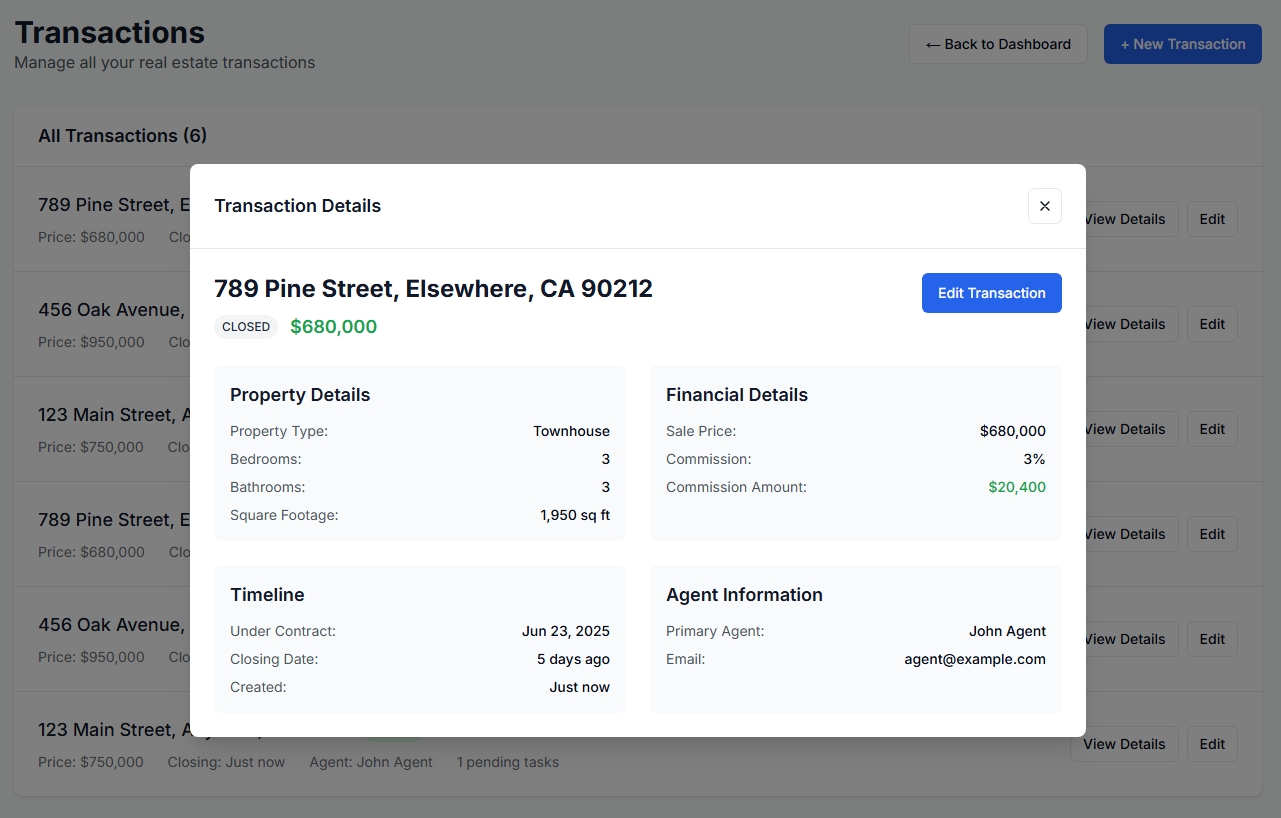Screen dimensions: 1281x818
Task: Edit the row showing 1 pending tasks
Action: point(1212,744)
